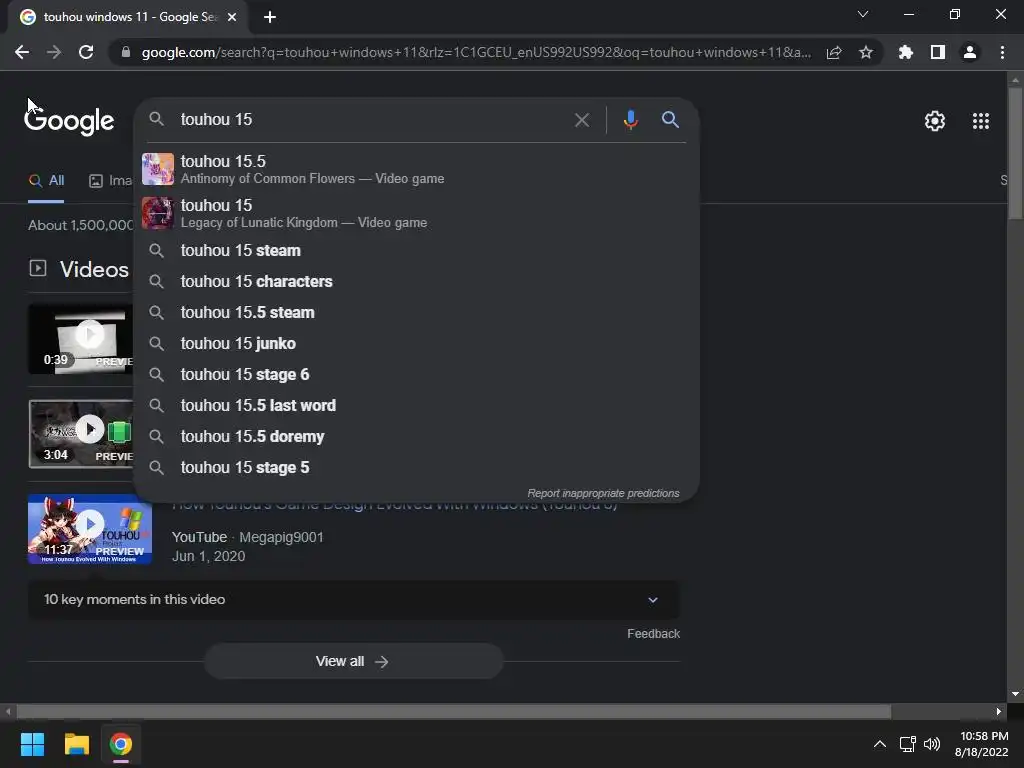This screenshot has width=1024, height=768.
Task: Switch to the All results tab
Action: point(46,181)
